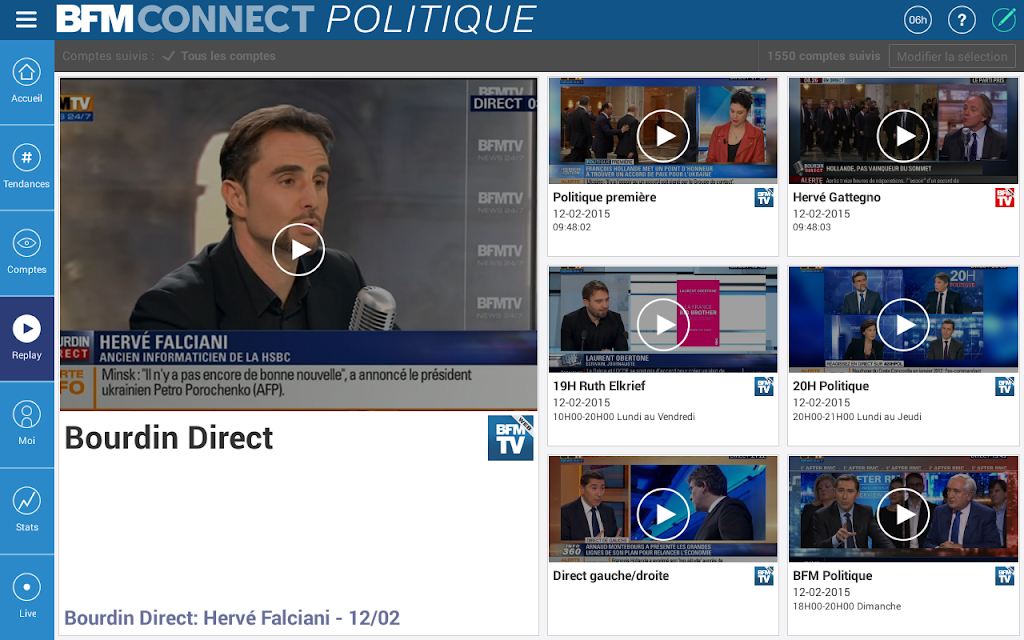The width and height of the screenshot is (1024, 640).
Task: Open Moi profile section
Action: 27,424
